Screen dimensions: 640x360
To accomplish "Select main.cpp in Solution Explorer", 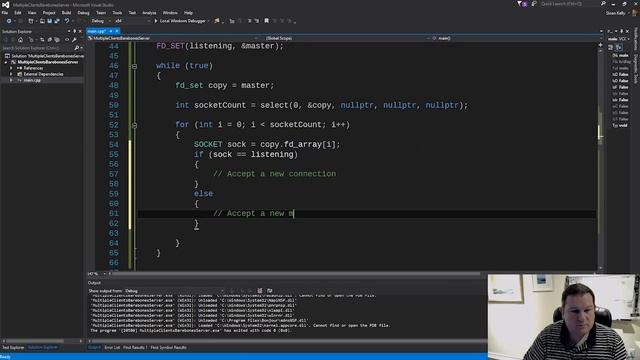I will coord(32,80).
